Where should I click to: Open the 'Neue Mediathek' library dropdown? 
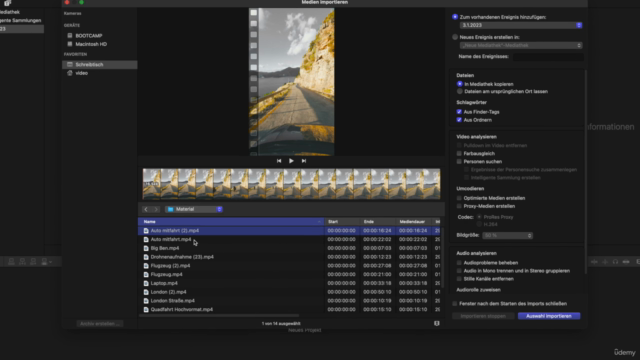(521, 45)
